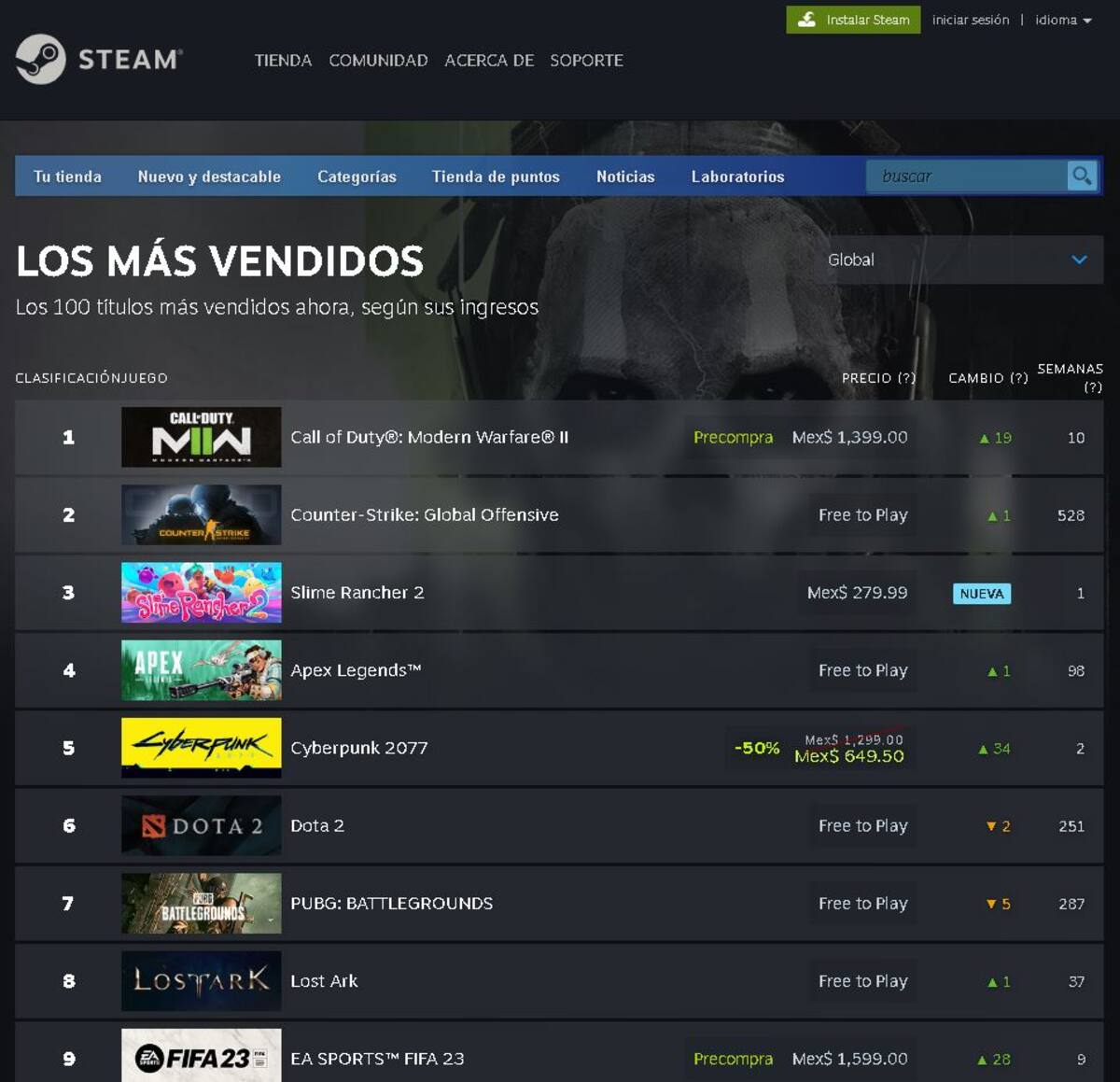Focus the buscar search field

coord(967,176)
